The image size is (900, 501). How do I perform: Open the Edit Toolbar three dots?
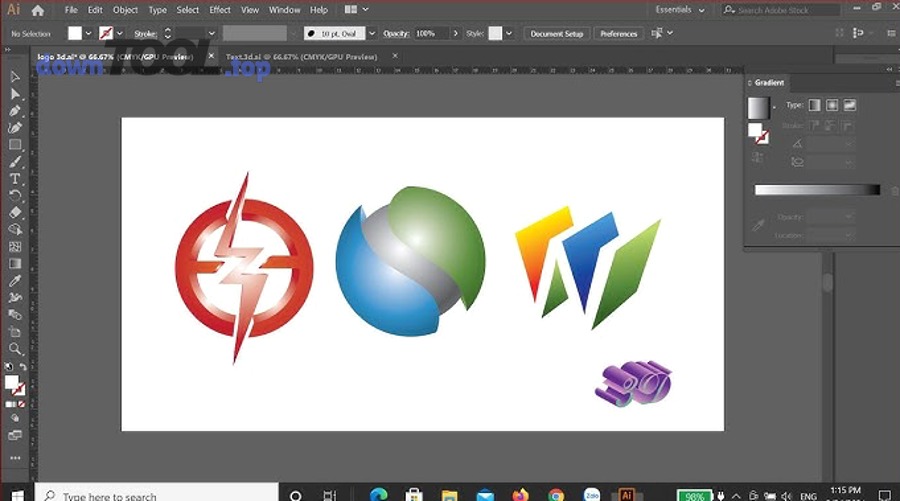pyautogui.click(x=15, y=458)
